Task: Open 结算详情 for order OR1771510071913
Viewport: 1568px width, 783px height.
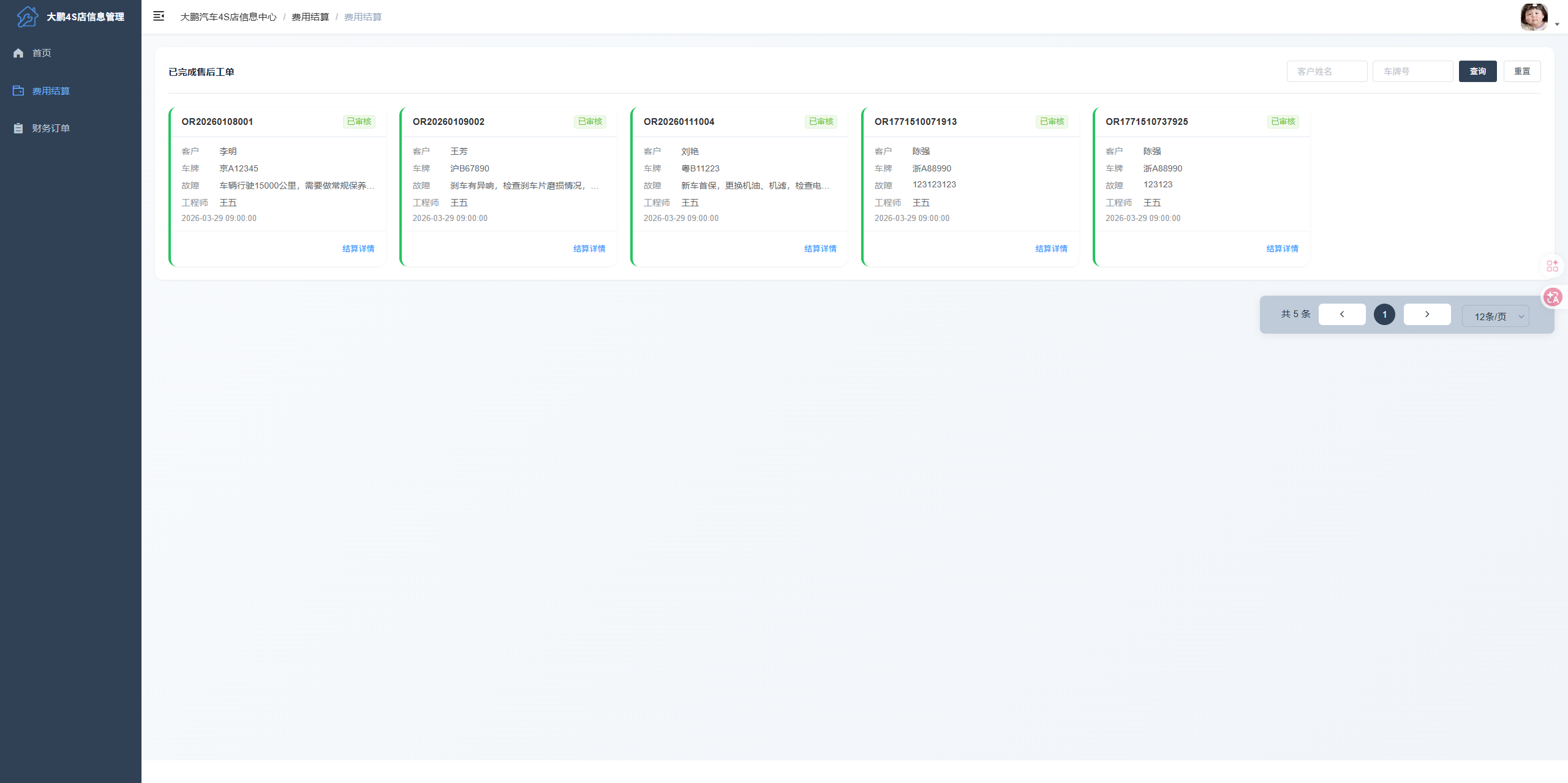Action: (x=1051, y=249)
